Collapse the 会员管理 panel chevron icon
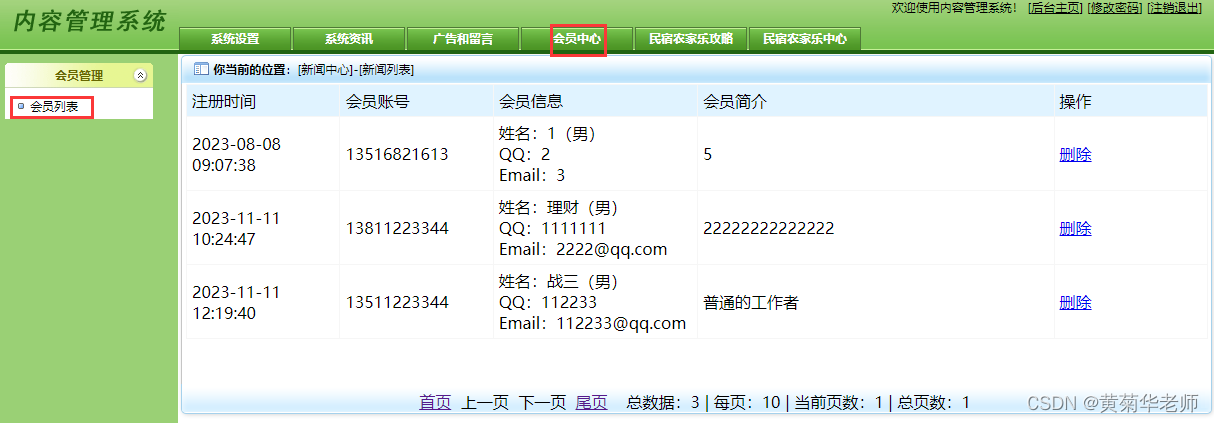This screenshot has height=423, width=1214. point(141,75)
